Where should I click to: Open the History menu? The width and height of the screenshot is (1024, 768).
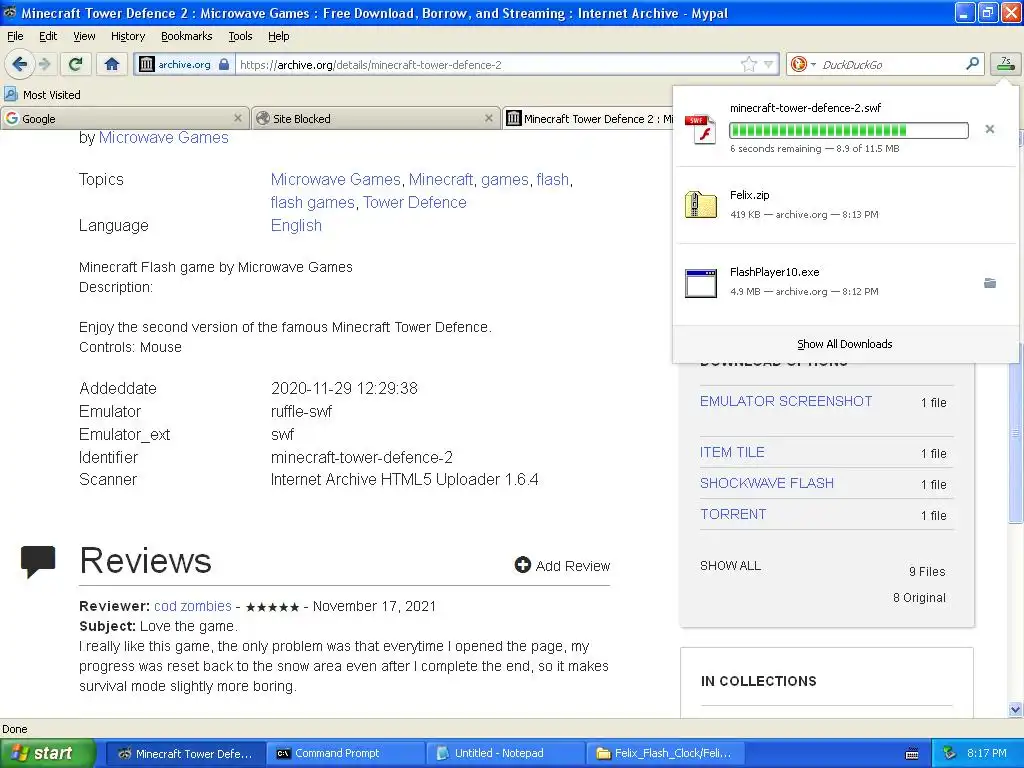128,36
